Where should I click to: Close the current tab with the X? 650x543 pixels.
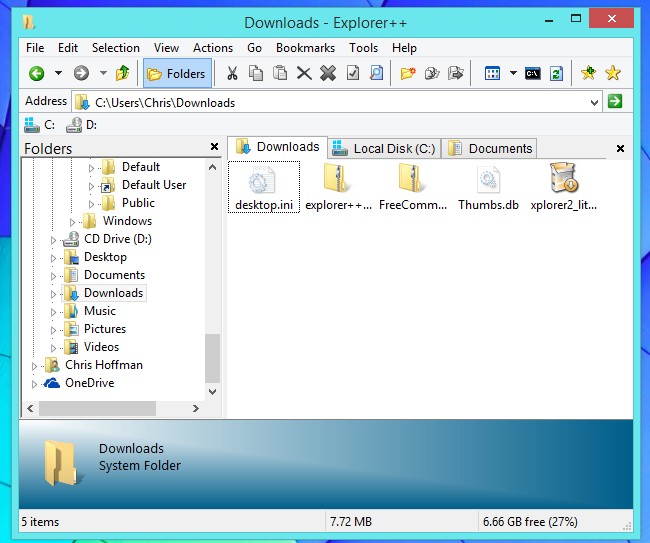(x=620, y=148)
